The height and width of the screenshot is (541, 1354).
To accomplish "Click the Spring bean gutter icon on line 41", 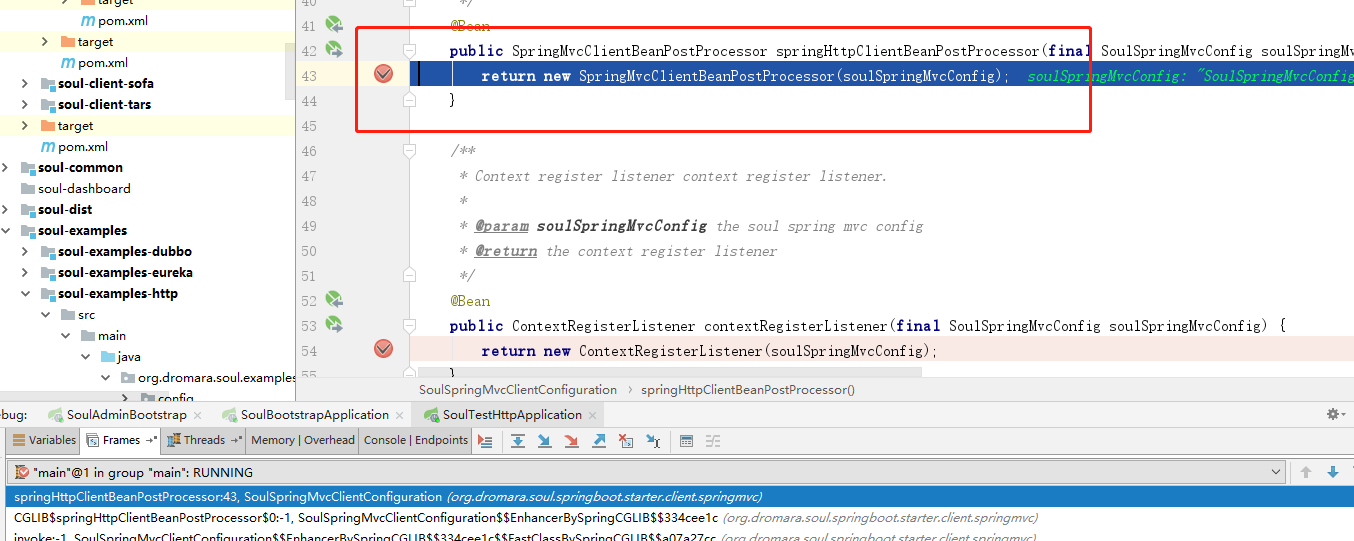I will click(334, 24).
